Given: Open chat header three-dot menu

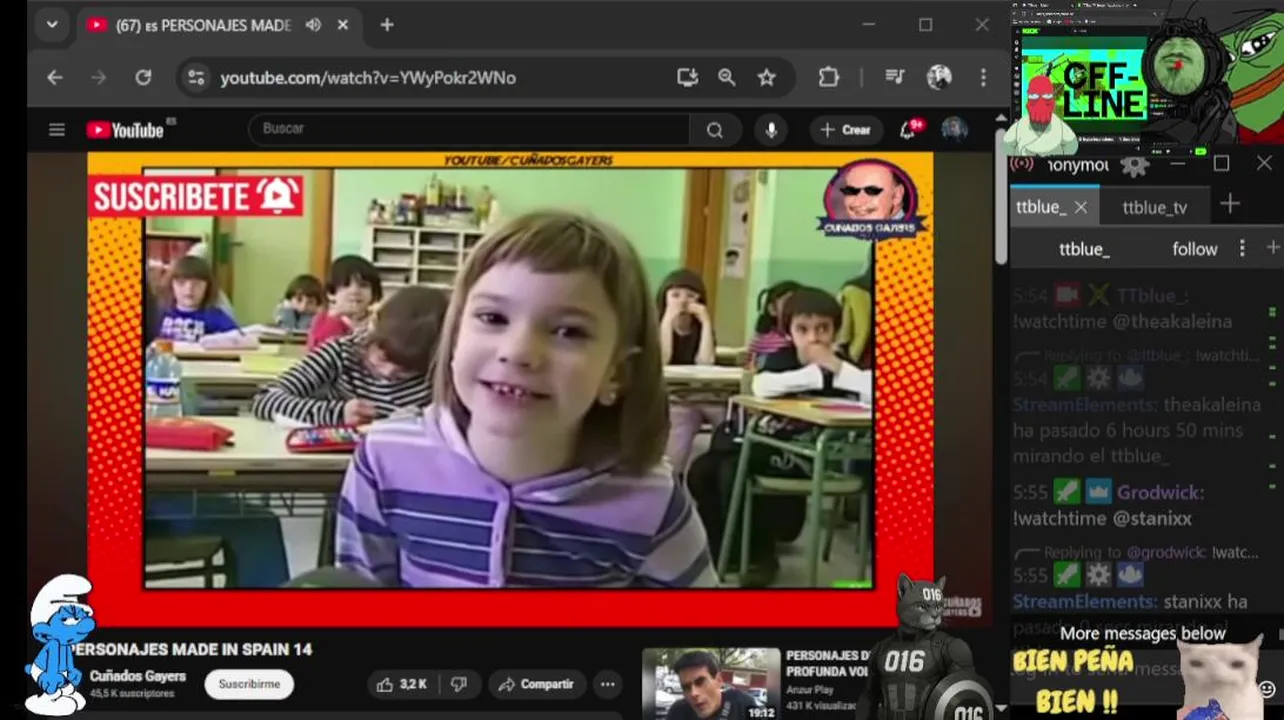Looking at the screenshot, I should (x=1242, y=248).
